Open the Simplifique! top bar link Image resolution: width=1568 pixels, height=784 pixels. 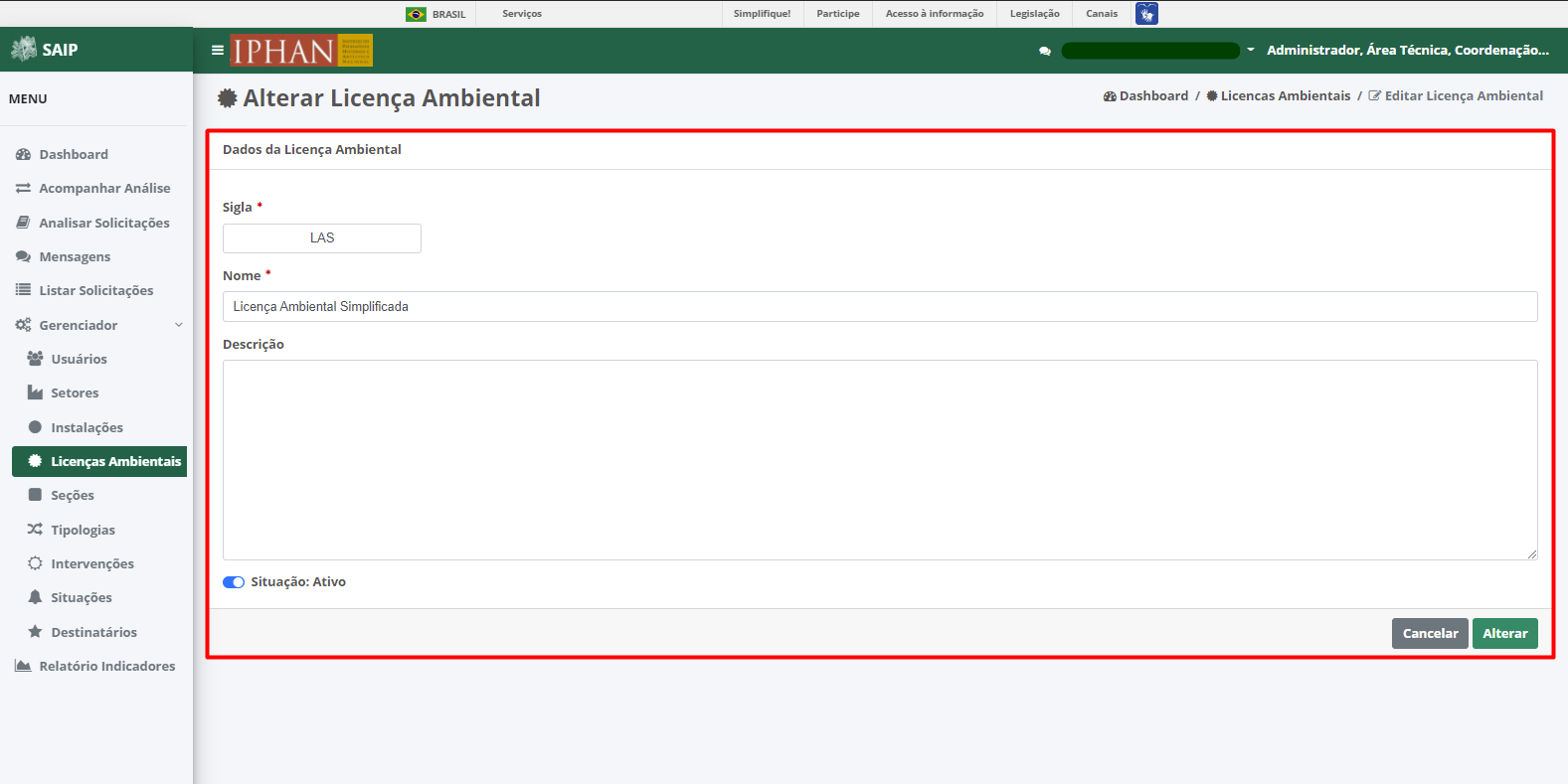pyautogui.click(x=763, y=14)
